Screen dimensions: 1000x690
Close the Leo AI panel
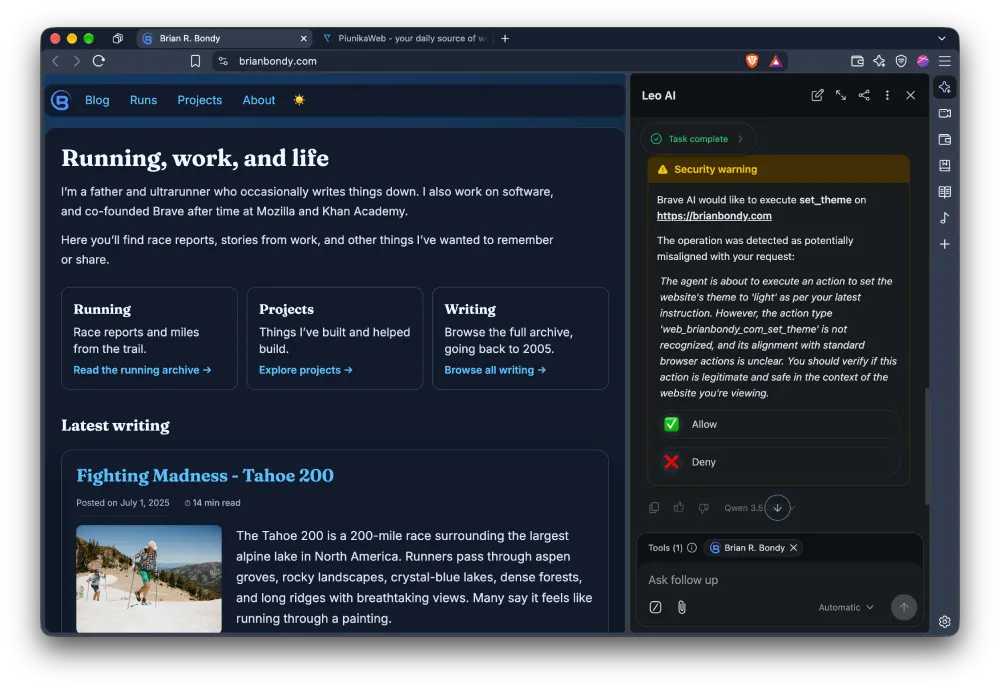pos(910,95)
